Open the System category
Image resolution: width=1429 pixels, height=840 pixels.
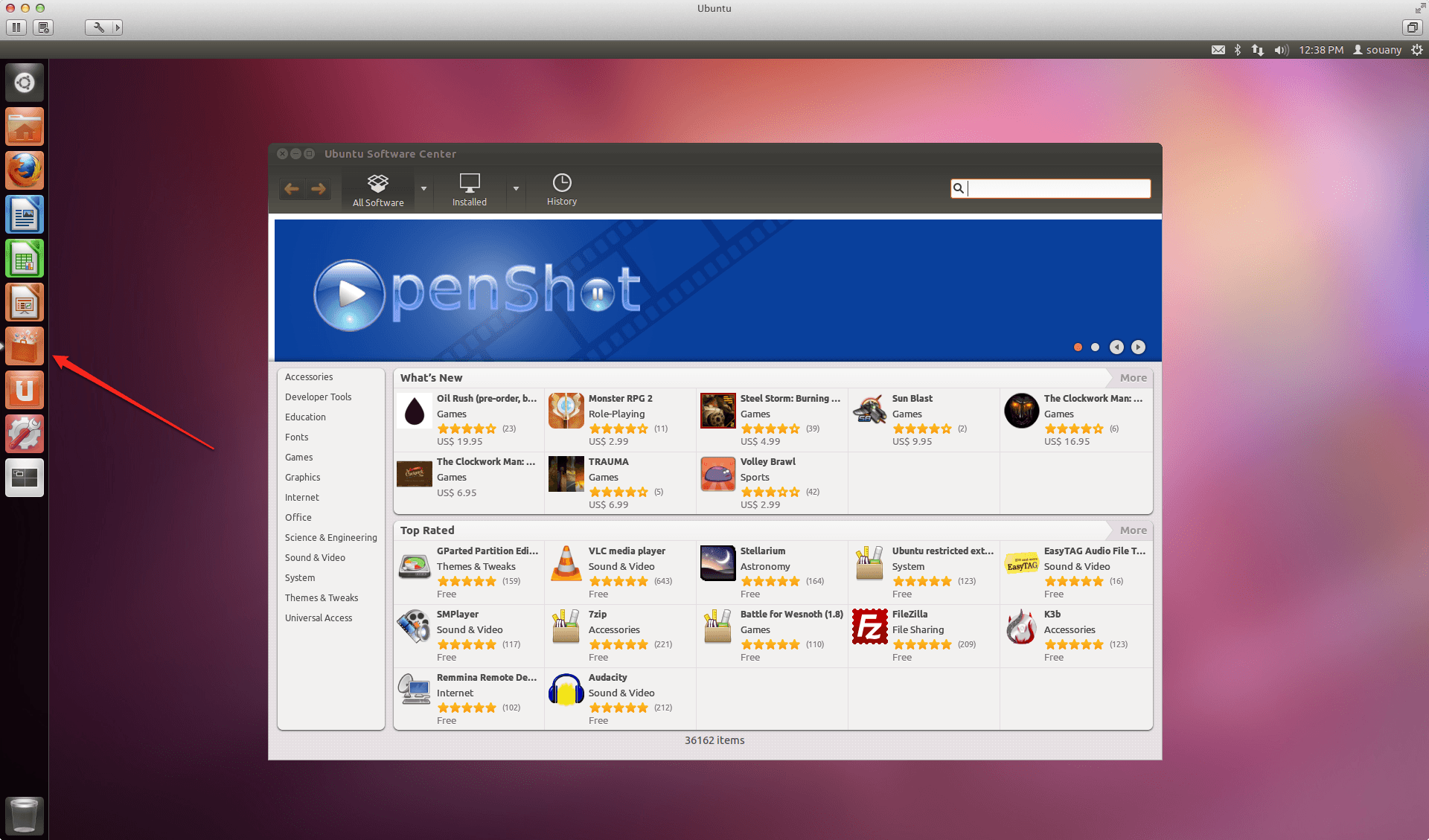pos(299,578)
